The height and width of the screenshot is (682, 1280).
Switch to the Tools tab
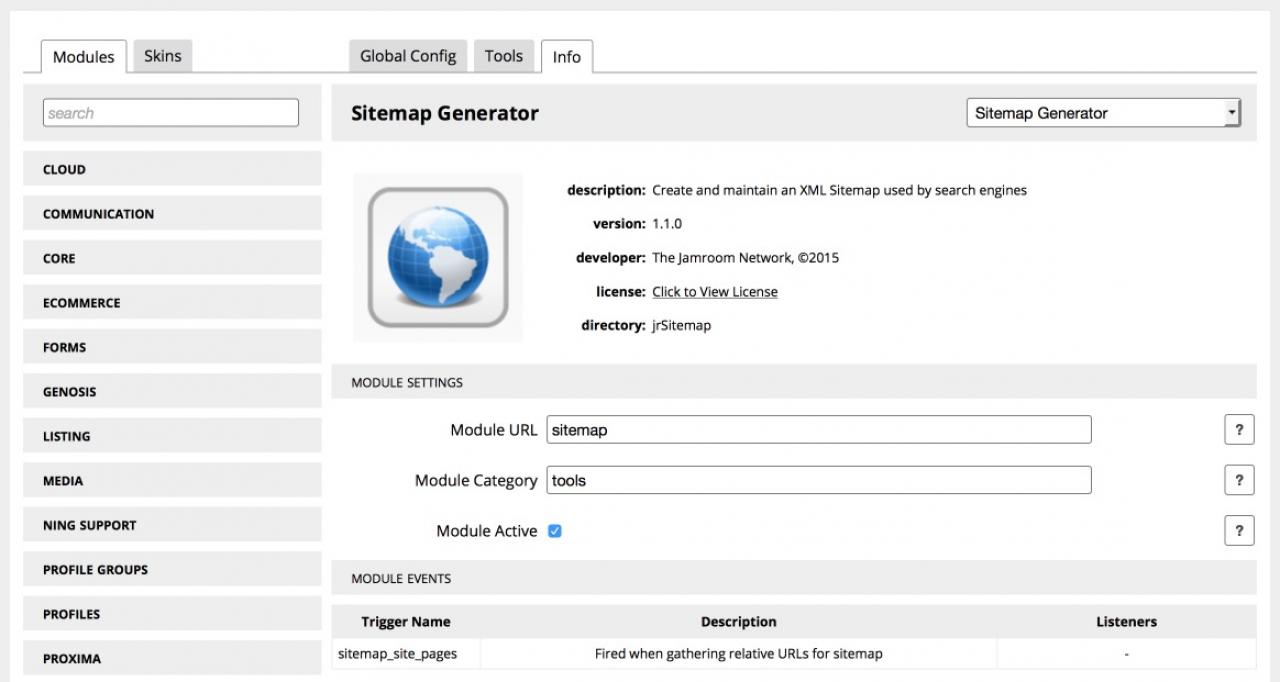[x=503, y=56]
